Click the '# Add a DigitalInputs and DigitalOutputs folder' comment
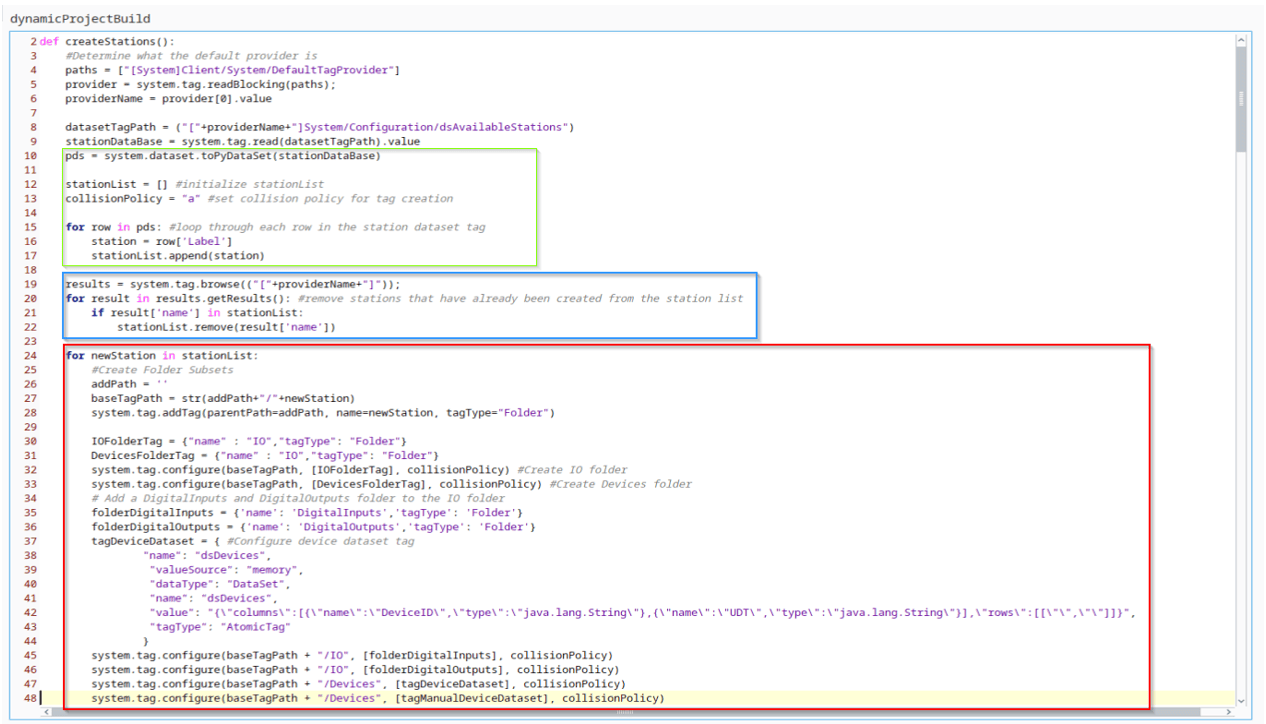Image resolution: width=1266 pixels, height=724 pixels. click(x=298, y=498)
